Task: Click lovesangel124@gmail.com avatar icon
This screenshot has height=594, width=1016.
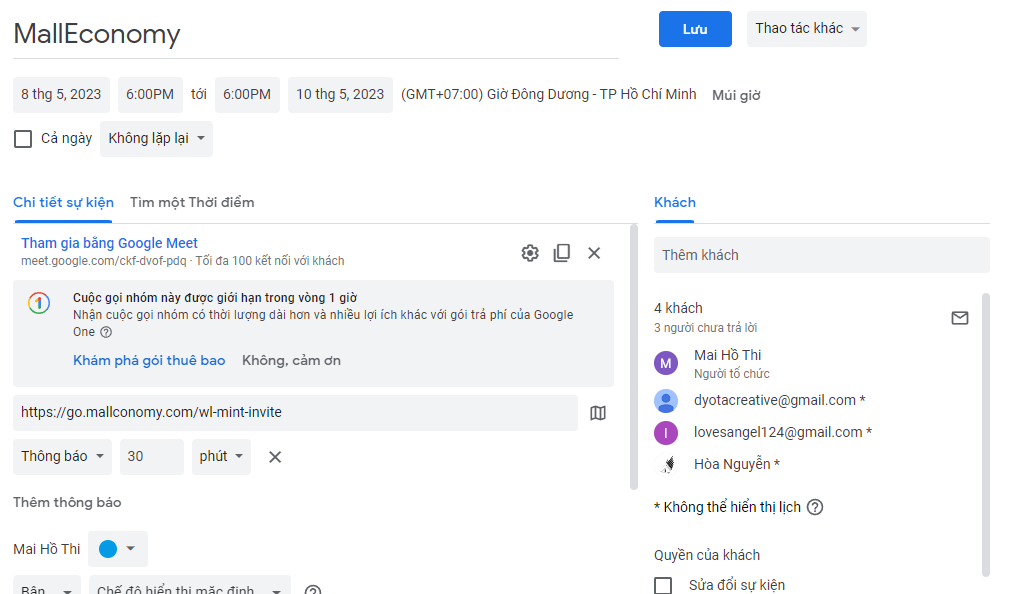Action: point(666,433)
